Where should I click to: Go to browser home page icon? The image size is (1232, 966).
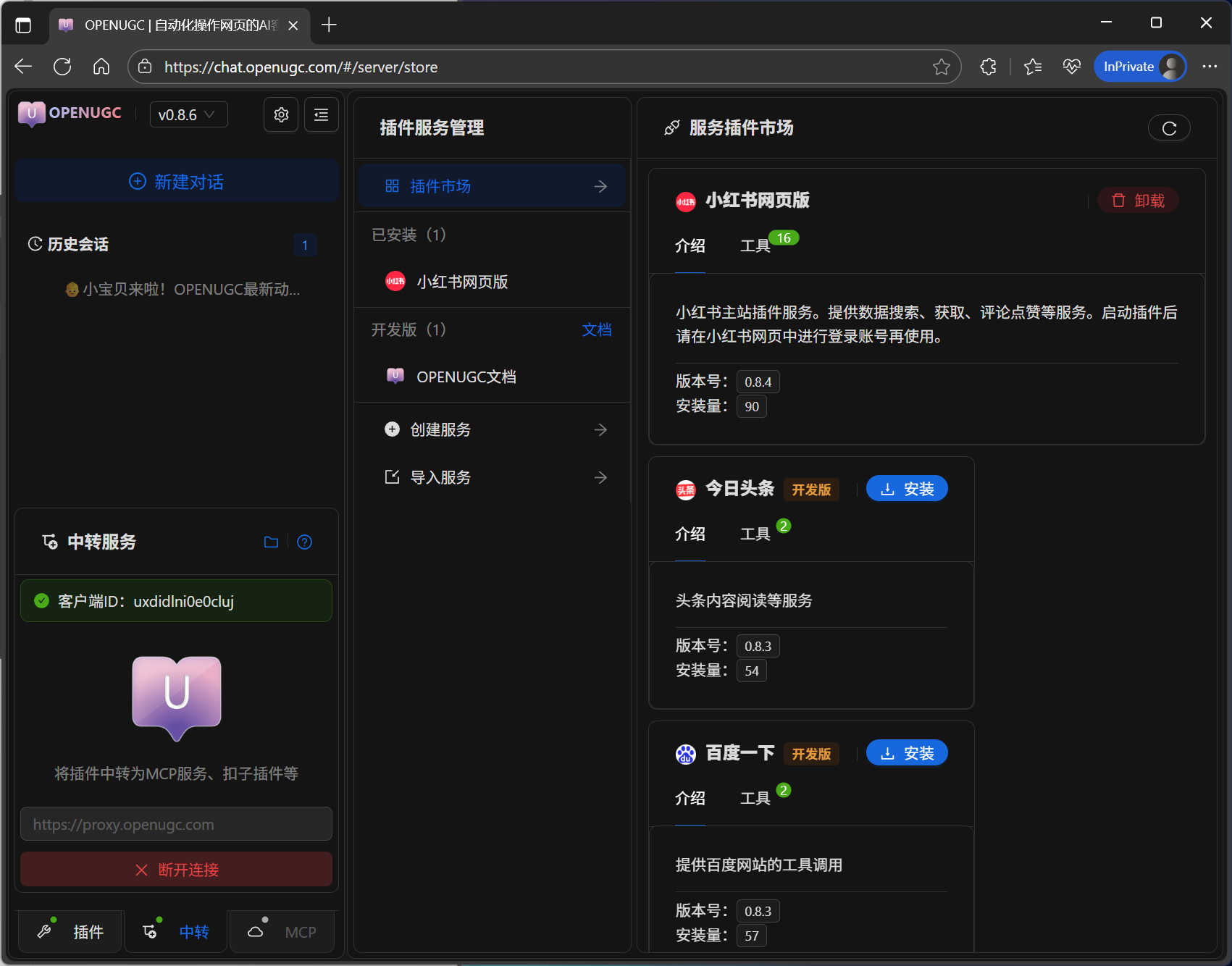(x=101, y=67)
